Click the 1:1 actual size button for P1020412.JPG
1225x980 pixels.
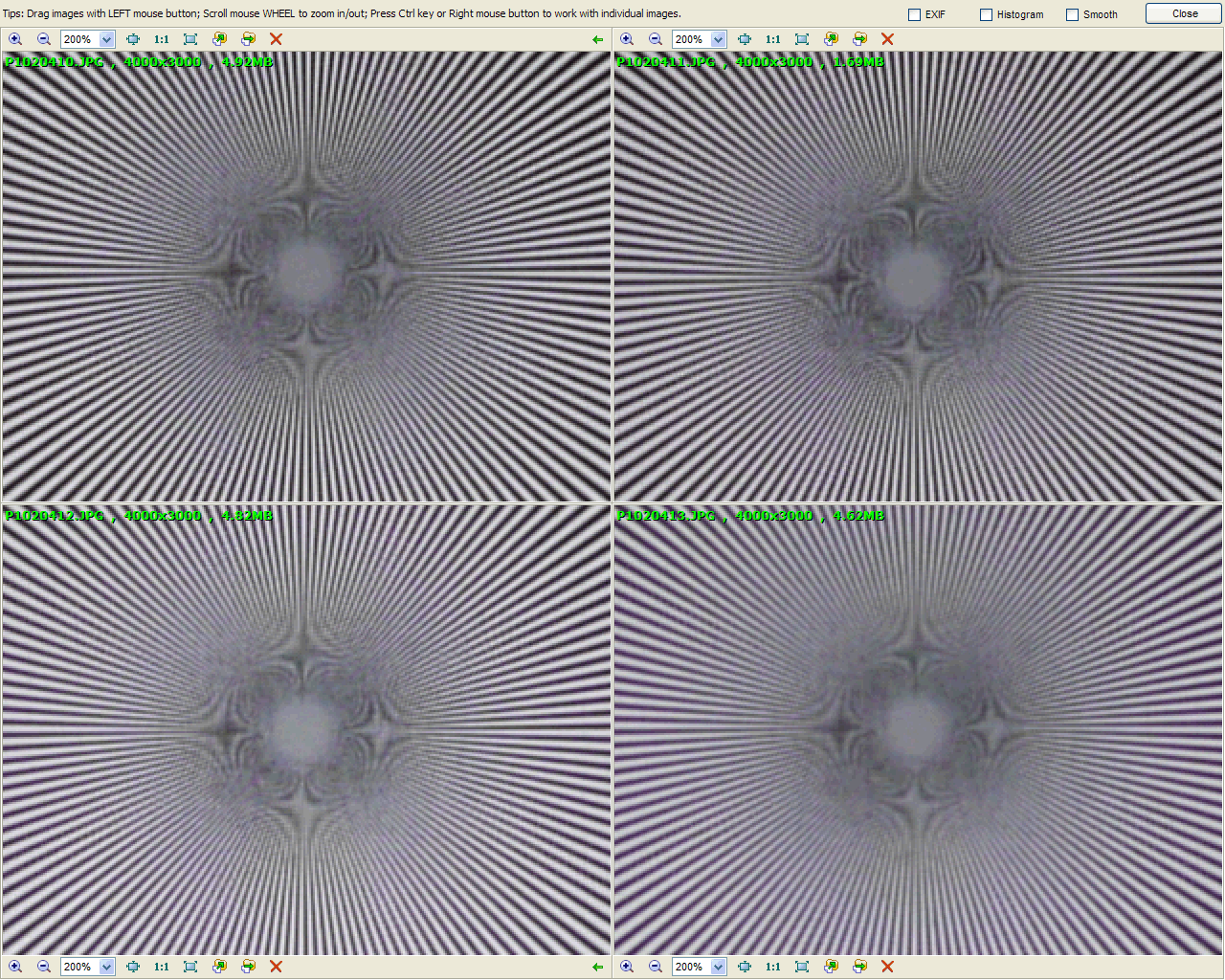tap(161, 967)
